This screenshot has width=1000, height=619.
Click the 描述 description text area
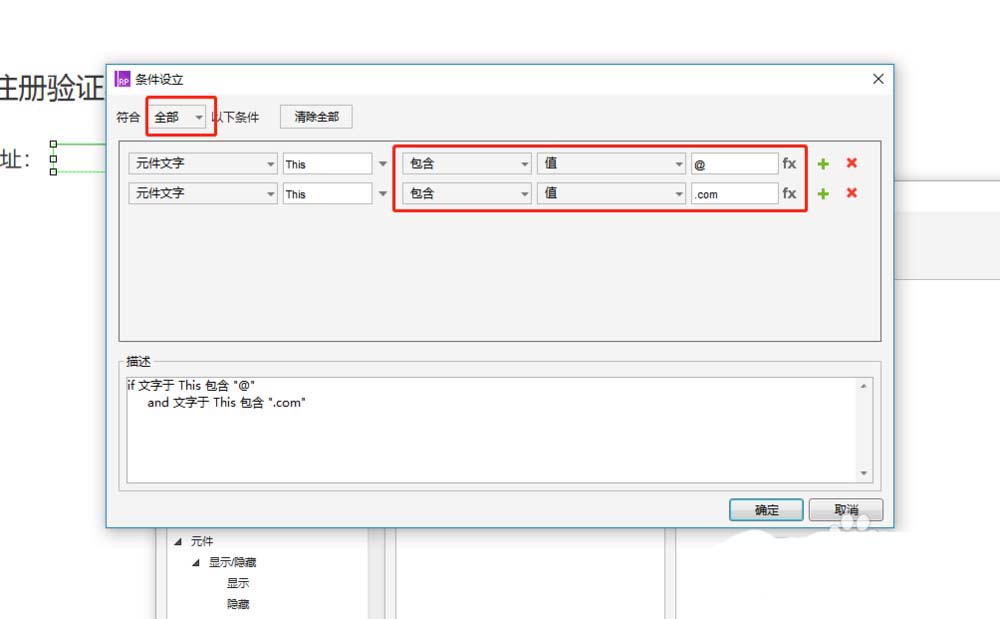(x=492, y=430)
